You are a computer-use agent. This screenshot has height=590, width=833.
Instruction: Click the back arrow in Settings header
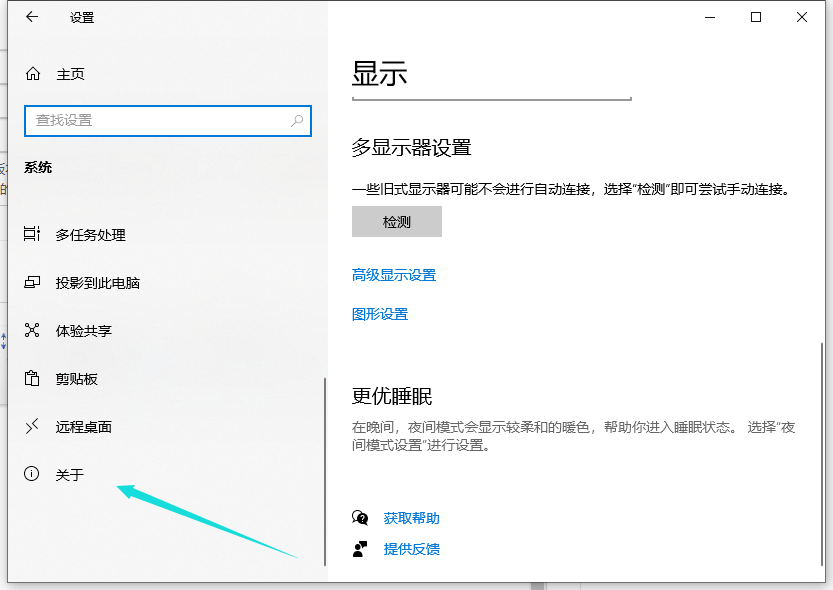tap(32, 18)
